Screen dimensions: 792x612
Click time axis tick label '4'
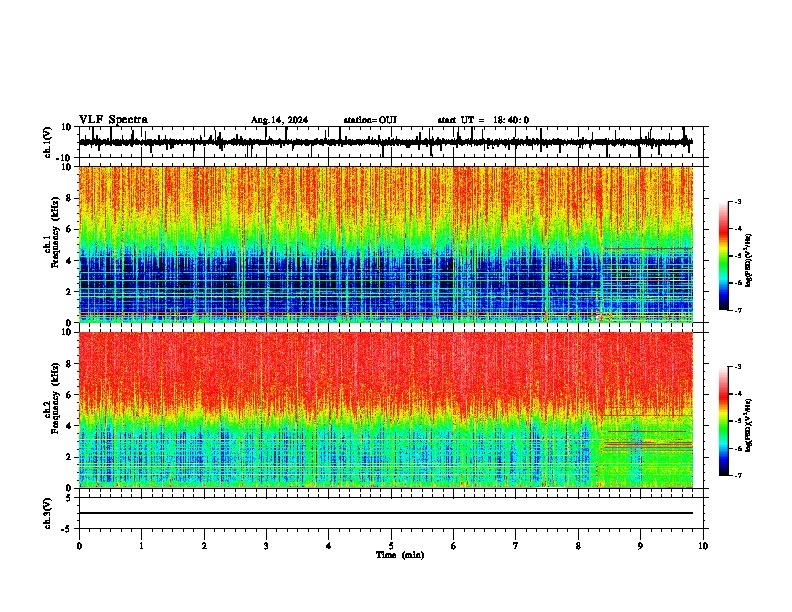329,546
